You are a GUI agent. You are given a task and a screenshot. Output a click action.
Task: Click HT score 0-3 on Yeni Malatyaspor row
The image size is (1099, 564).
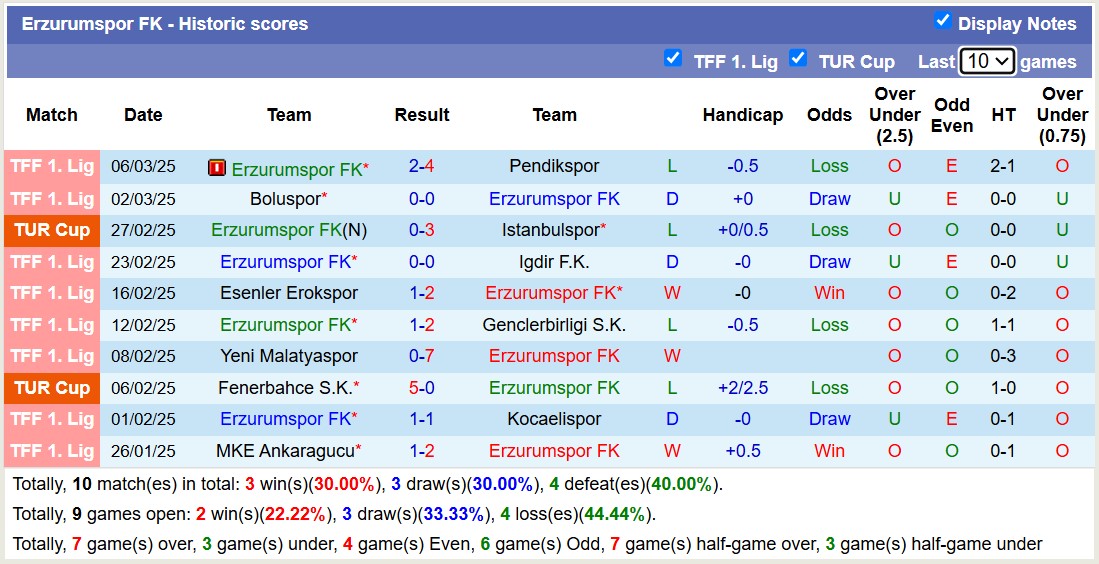pyautogui.click(x=1003, y=356)
